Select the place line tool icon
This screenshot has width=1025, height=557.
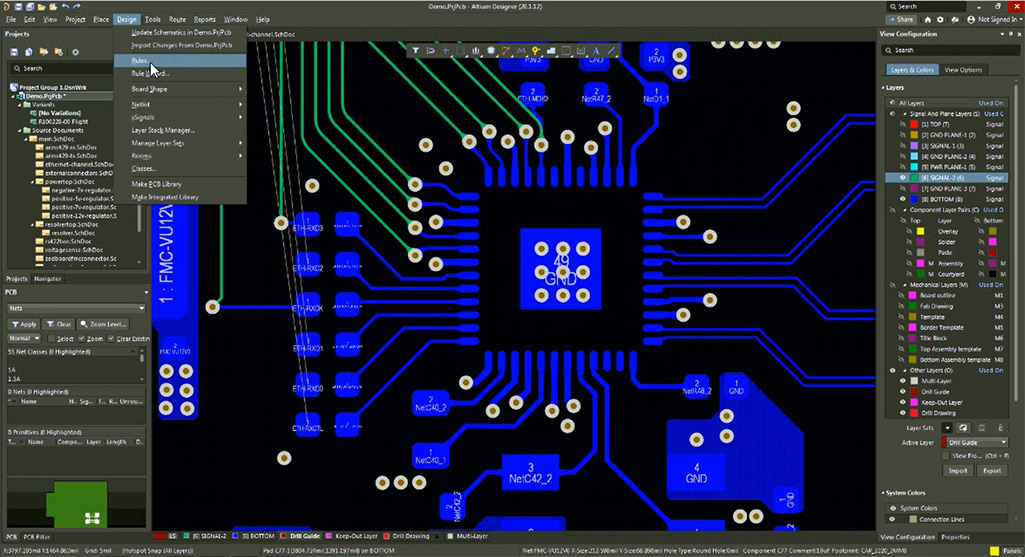point(611,50)
